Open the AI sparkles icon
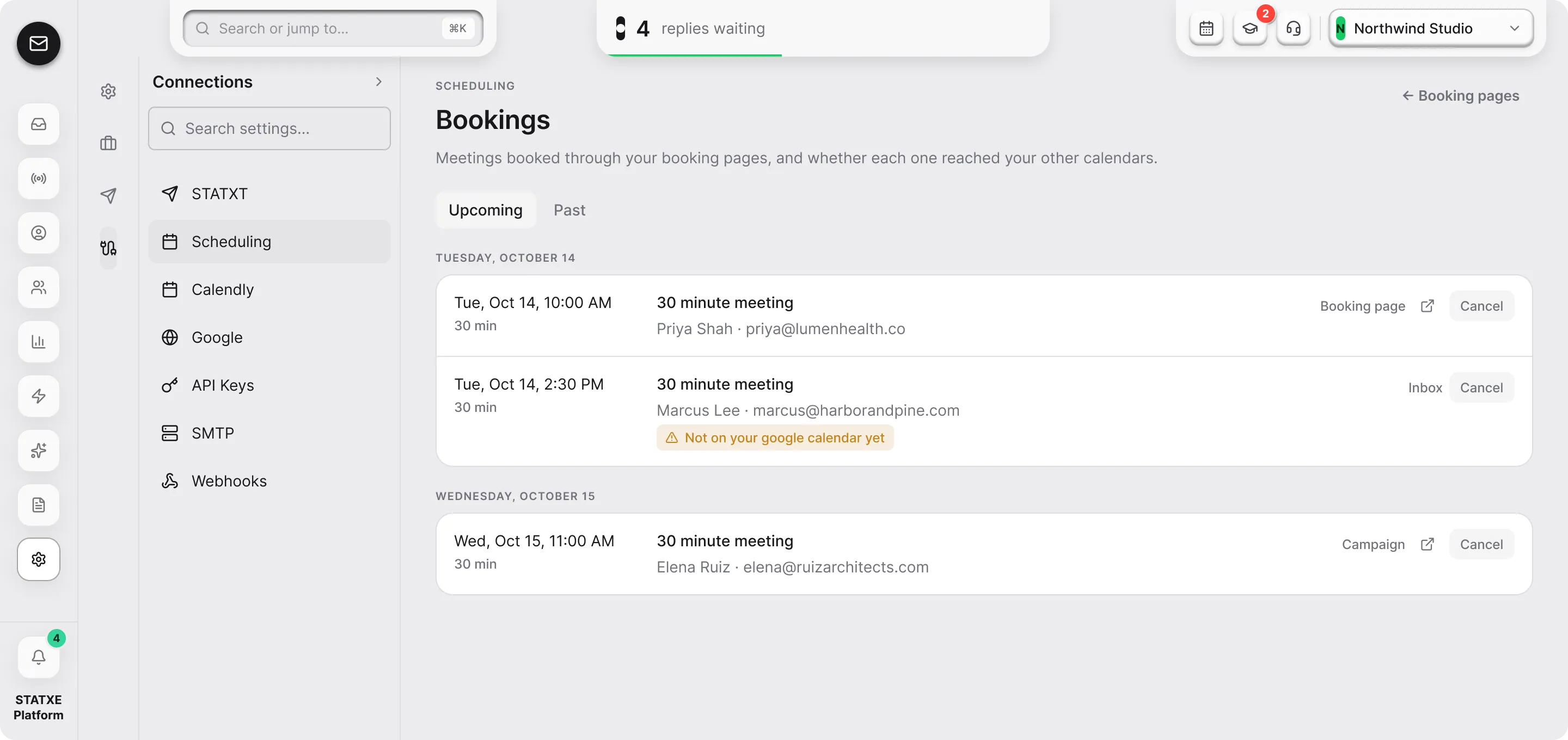Viewport: 1568px width, 740px height. click(x=38, y=451)
